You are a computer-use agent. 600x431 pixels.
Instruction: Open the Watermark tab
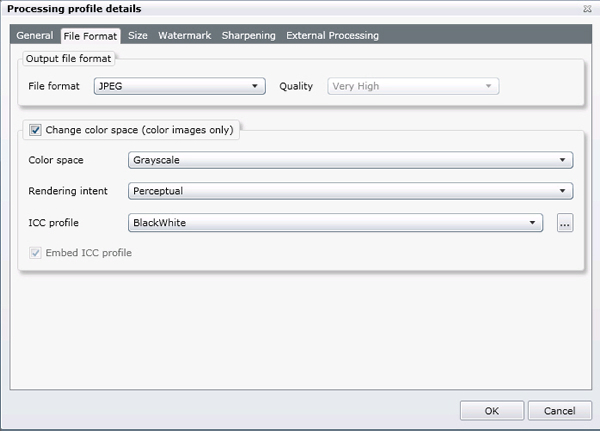[184, 36]
